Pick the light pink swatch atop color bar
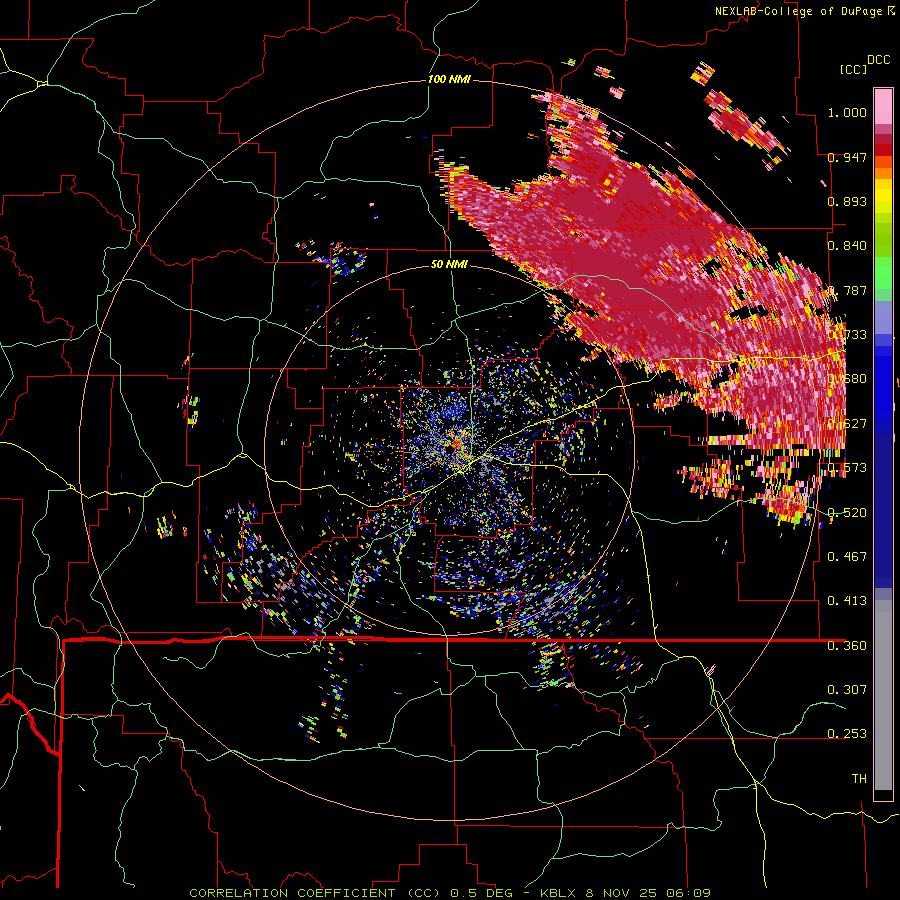The width and height of the screenshot is (900, 900). pyautogui.click(x=883, y=106)
